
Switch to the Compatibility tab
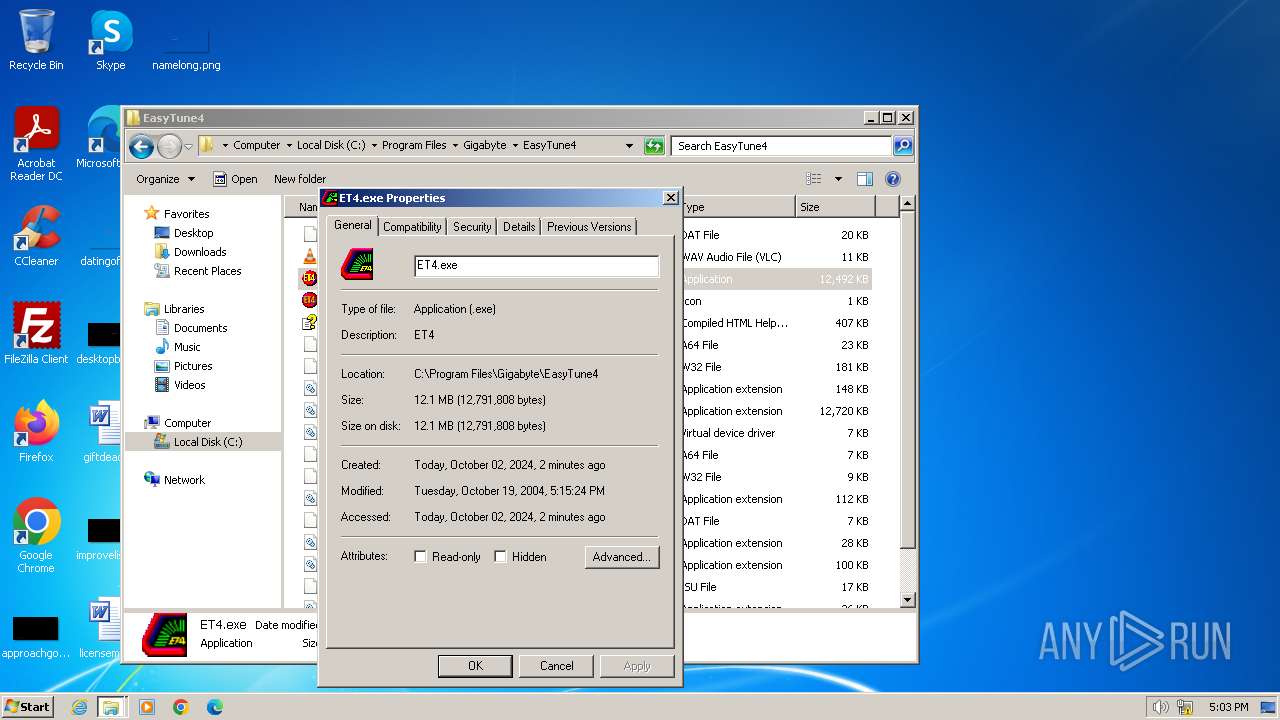pos(412,227)
